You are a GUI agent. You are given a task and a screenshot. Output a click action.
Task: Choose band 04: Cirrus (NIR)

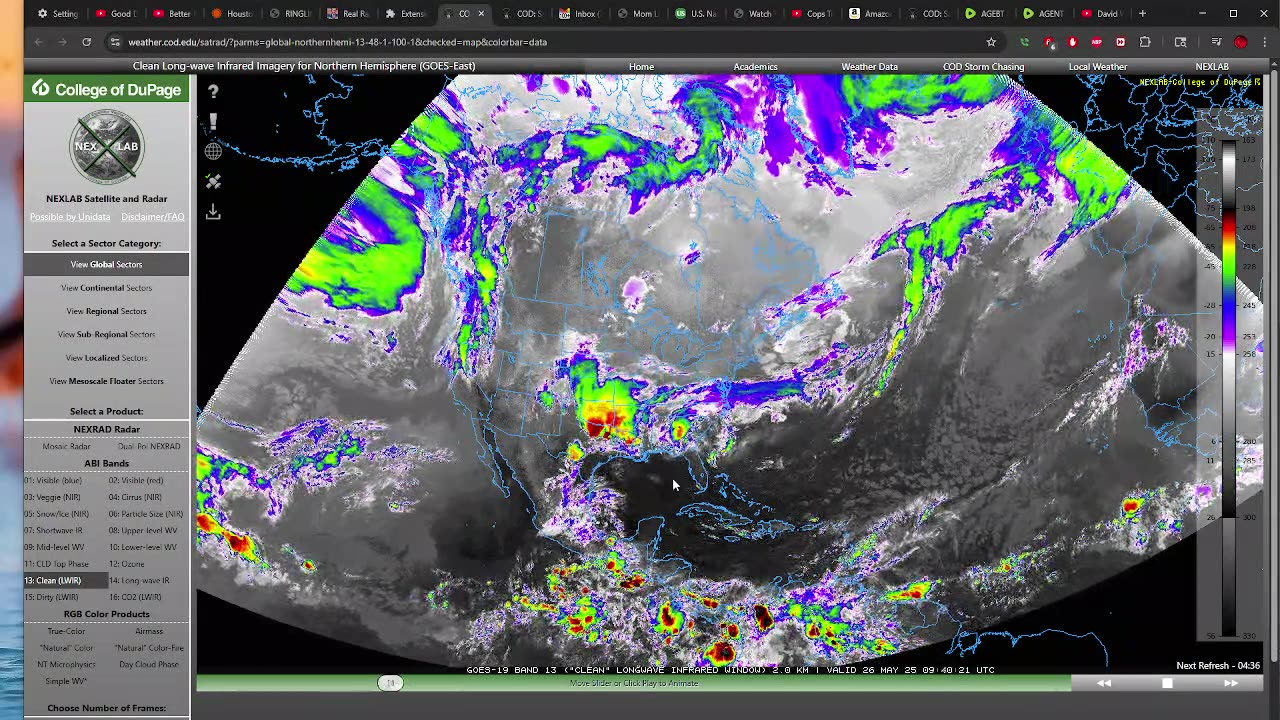tap(135, 497)
